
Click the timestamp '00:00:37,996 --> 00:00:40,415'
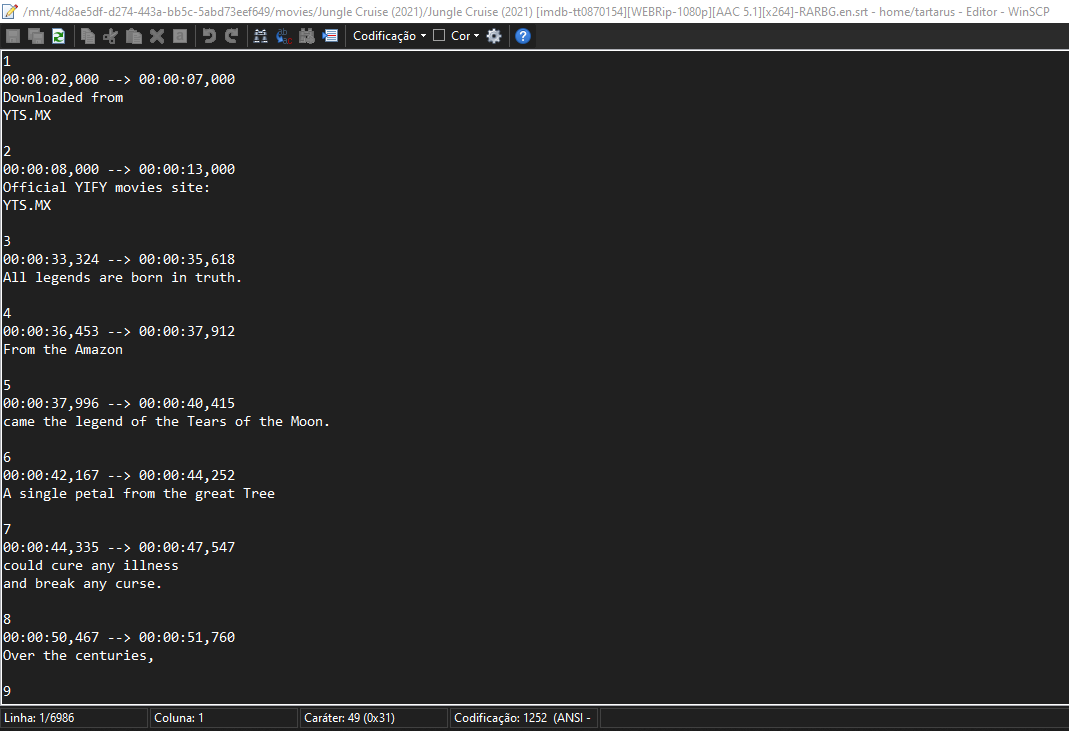pyautogui.click(x=119, y=404)
